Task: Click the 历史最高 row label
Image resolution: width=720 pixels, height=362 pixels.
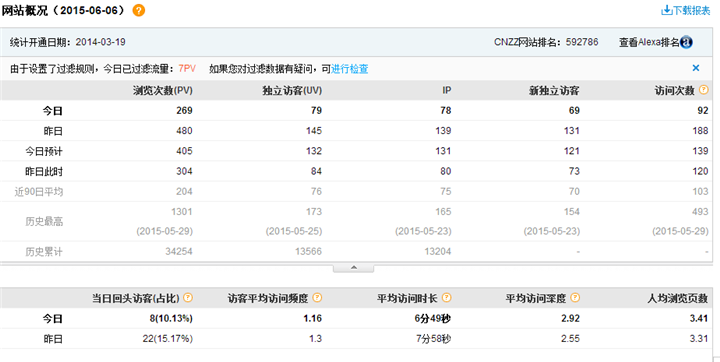Action: (44, 221)
